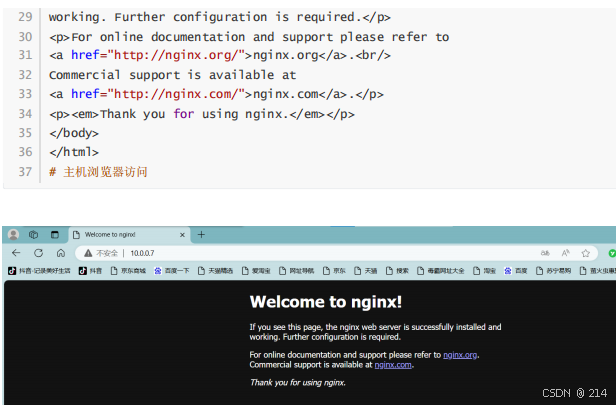Click the 'Thank you for using nginx.' text
Image resolution: width=616 pixels, height=405 pixels.
click(298, 383)
